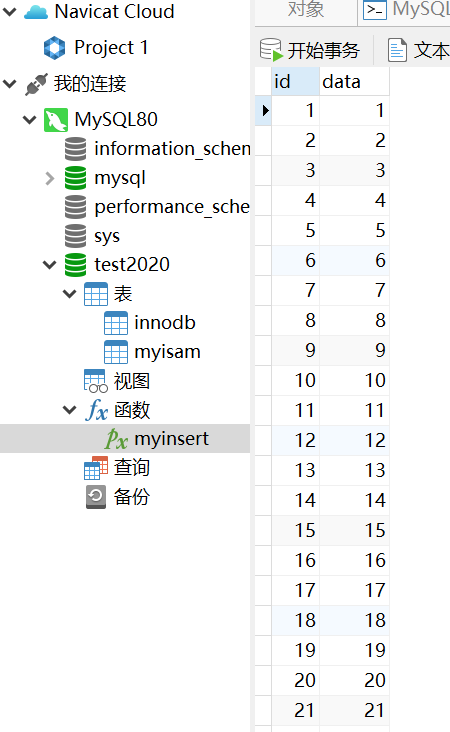Image resolution: width=450 pixels, height=732 pixels.
Task: Click data cell with value 6
Action: pyautogui.click(x=354, y=260)
